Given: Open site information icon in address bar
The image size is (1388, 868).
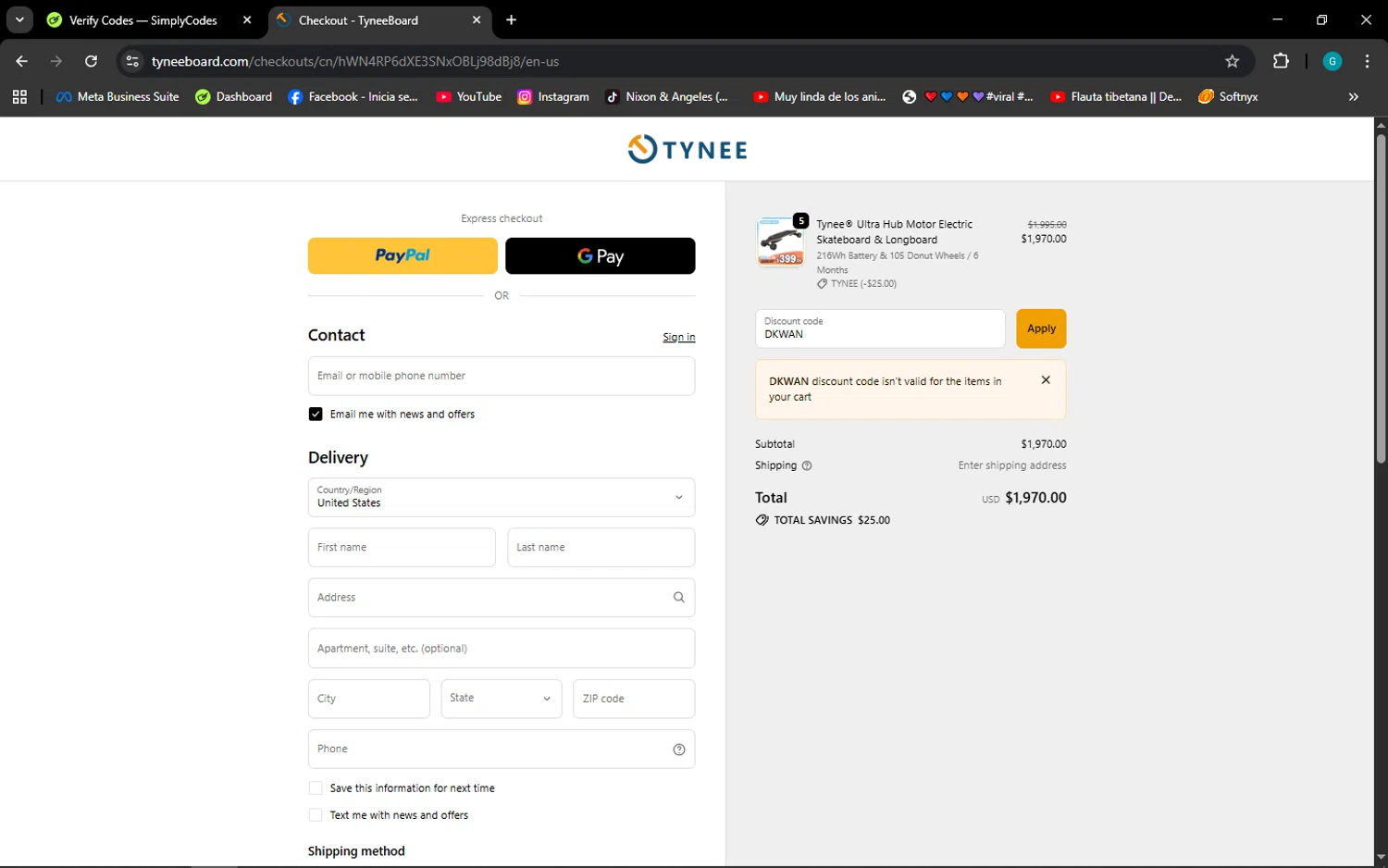Looking at the screenshot, I should pos(132,61).
